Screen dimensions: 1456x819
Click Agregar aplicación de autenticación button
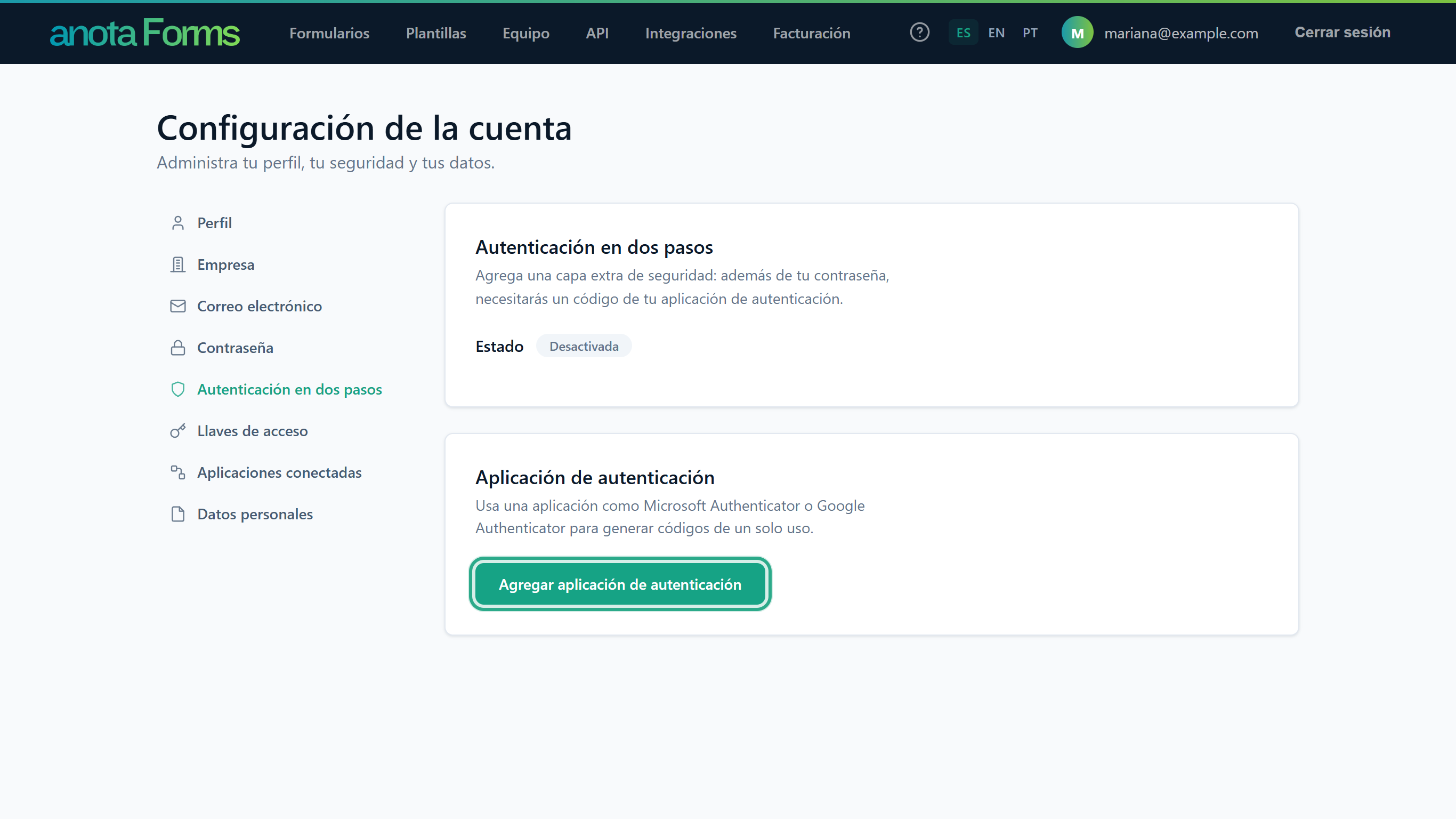(x=620, y=584)
